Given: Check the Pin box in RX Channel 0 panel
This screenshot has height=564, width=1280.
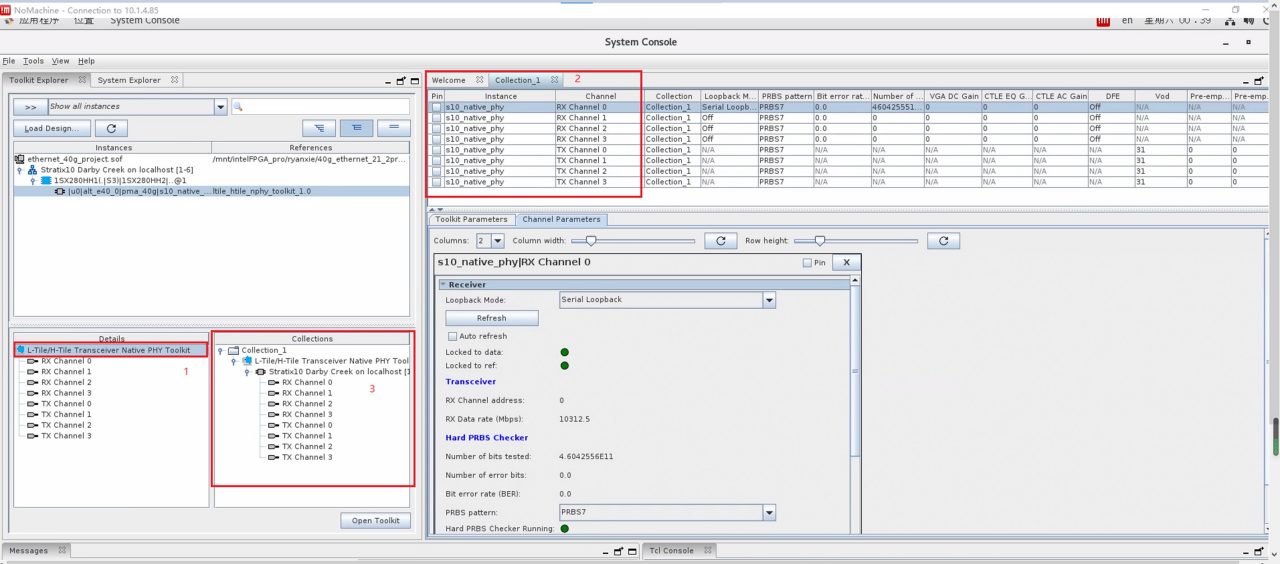Looking at the screenshot, I should pyautogui.click(x=807, y=262).
